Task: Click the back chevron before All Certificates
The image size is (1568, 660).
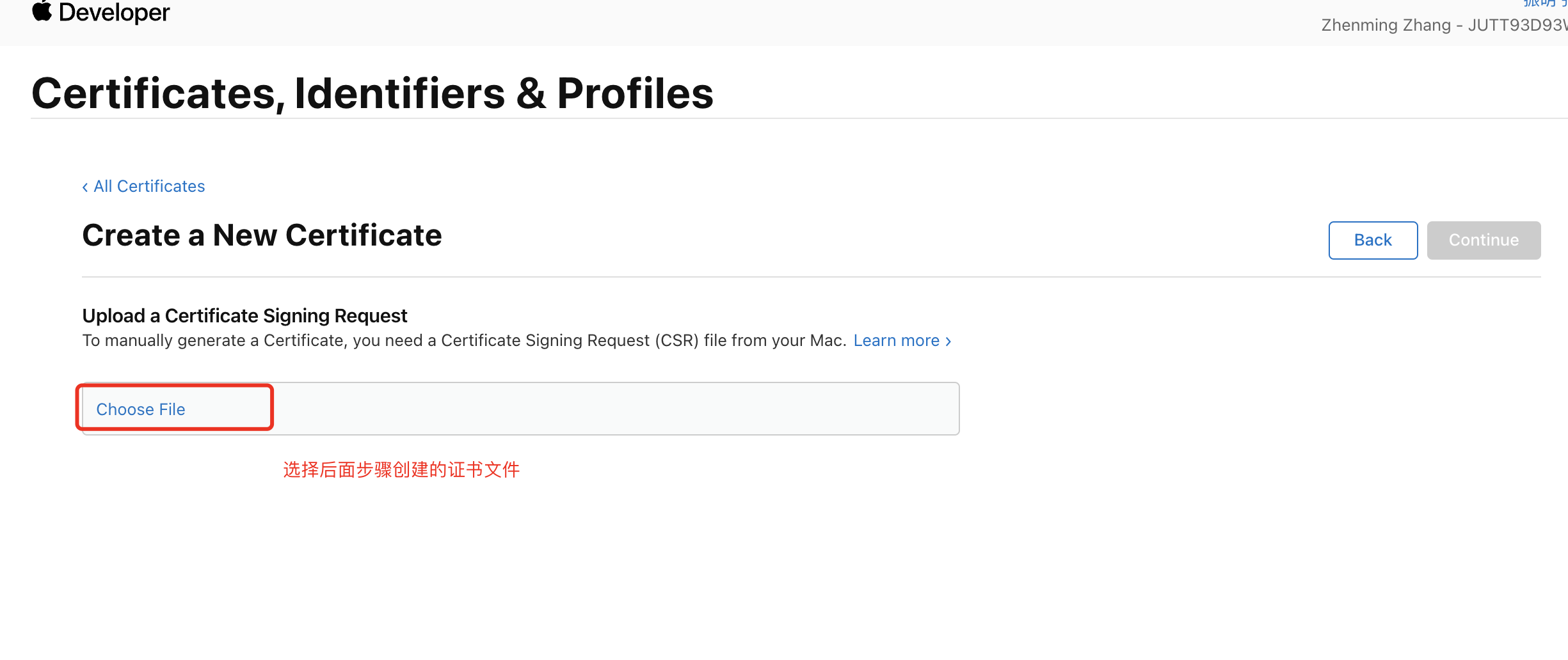Action: [85, 187]
